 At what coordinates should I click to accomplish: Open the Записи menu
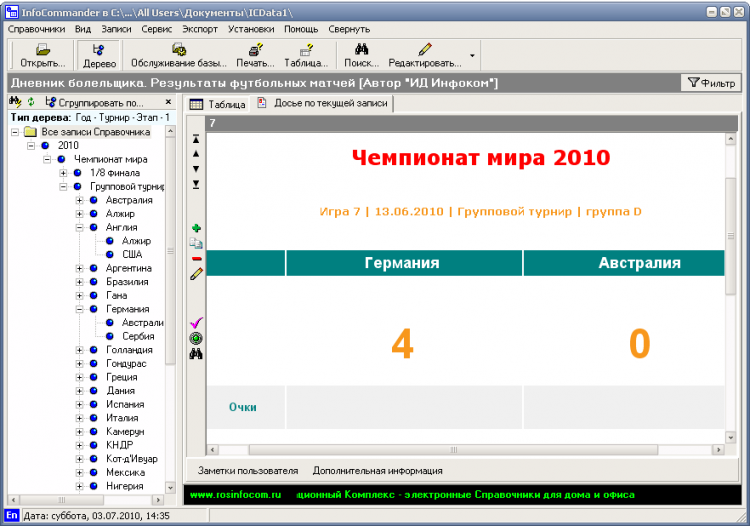click(x=116, y=29)
